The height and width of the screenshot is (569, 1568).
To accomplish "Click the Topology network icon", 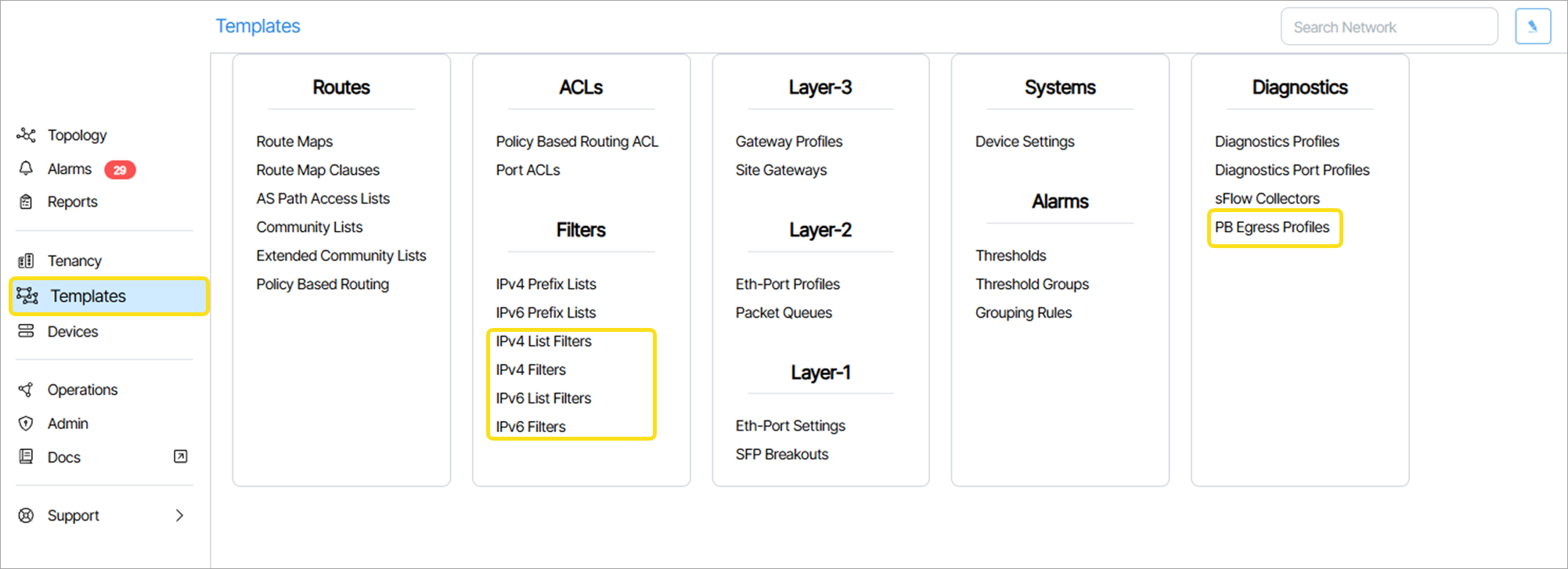I will point(26,135).
